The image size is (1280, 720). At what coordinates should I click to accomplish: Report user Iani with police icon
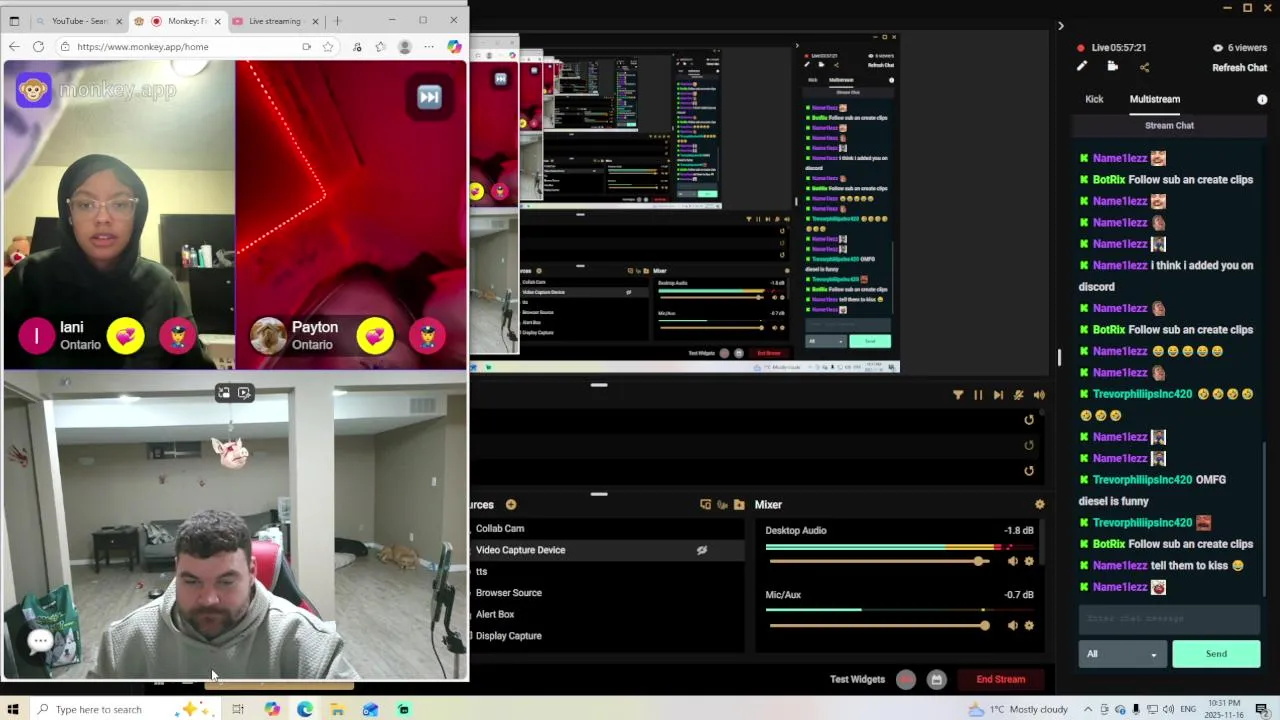pyautogui.click(x=178, y=337)
